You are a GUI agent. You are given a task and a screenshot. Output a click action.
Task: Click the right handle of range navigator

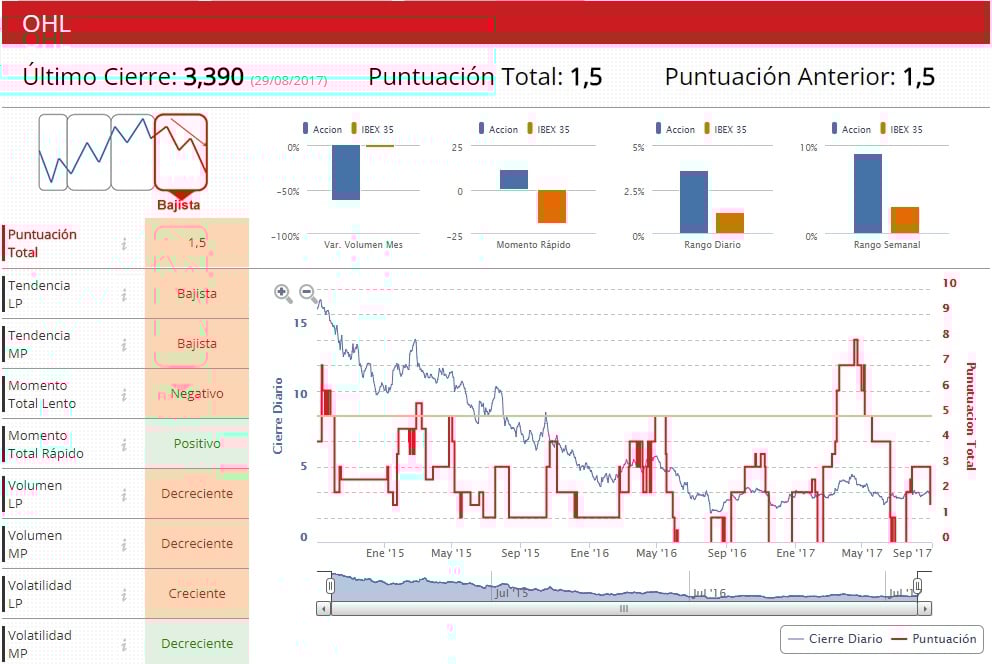[917, 586]
